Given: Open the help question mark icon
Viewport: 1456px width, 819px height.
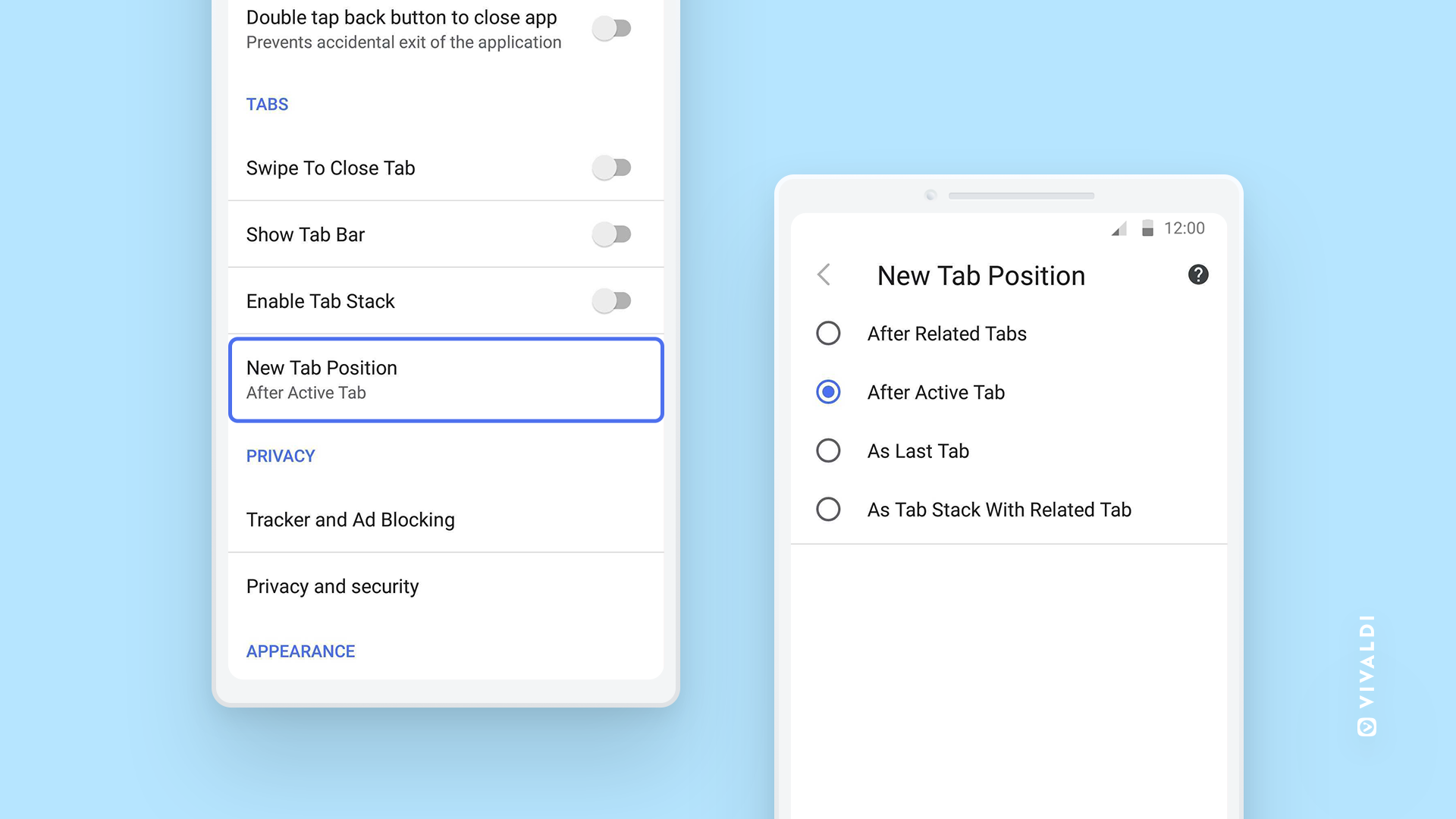Looking at the screenshot, I should (1198, 275).
